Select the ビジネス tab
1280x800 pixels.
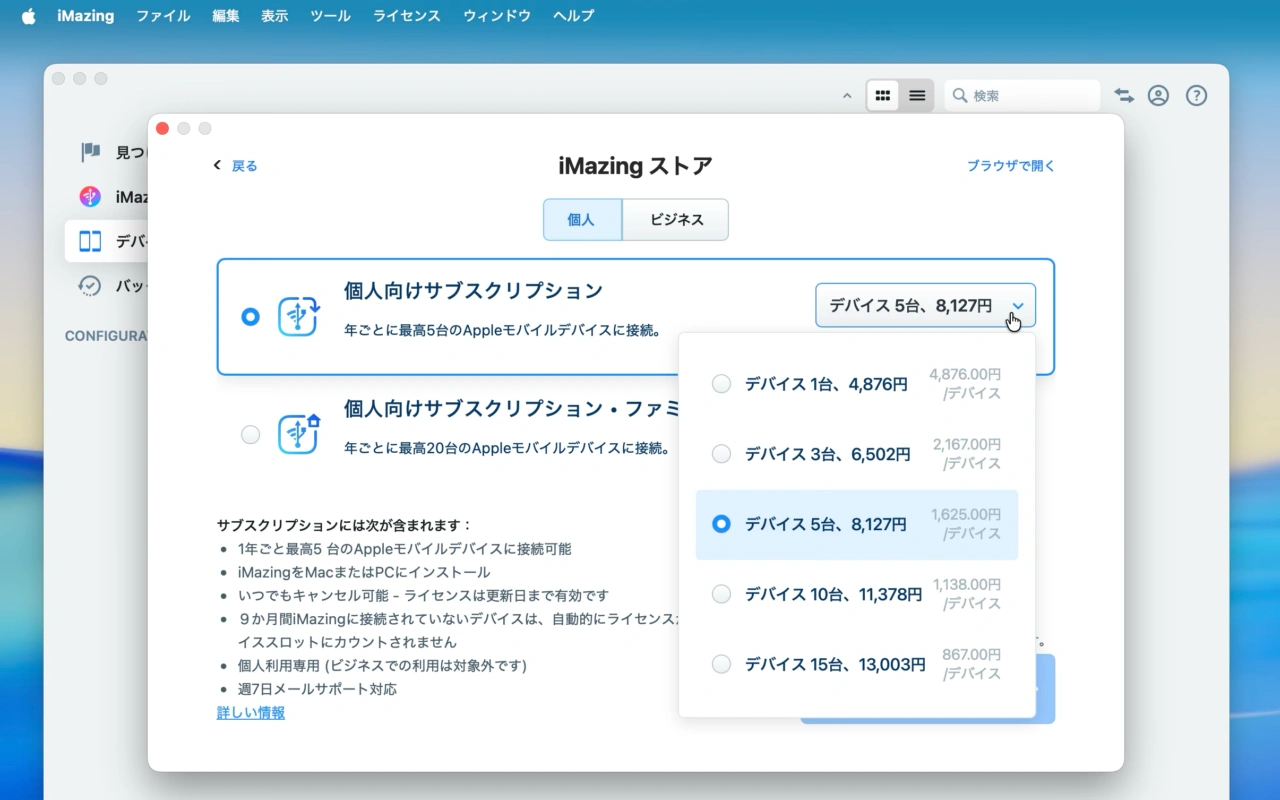pos(676,220)
